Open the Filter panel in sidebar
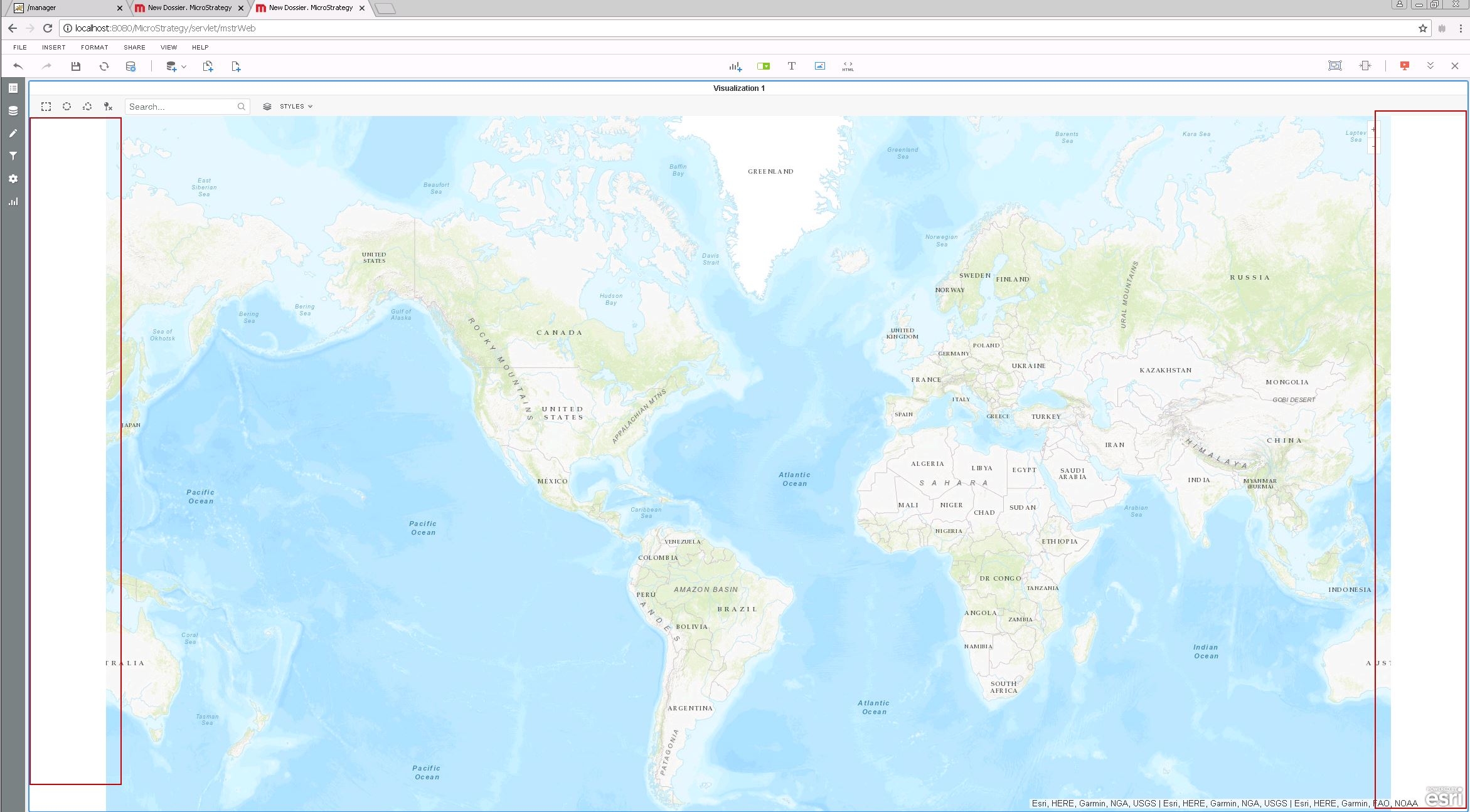Image resolution: width=1470 pixels, height=812 pixels. click(13, 156)
